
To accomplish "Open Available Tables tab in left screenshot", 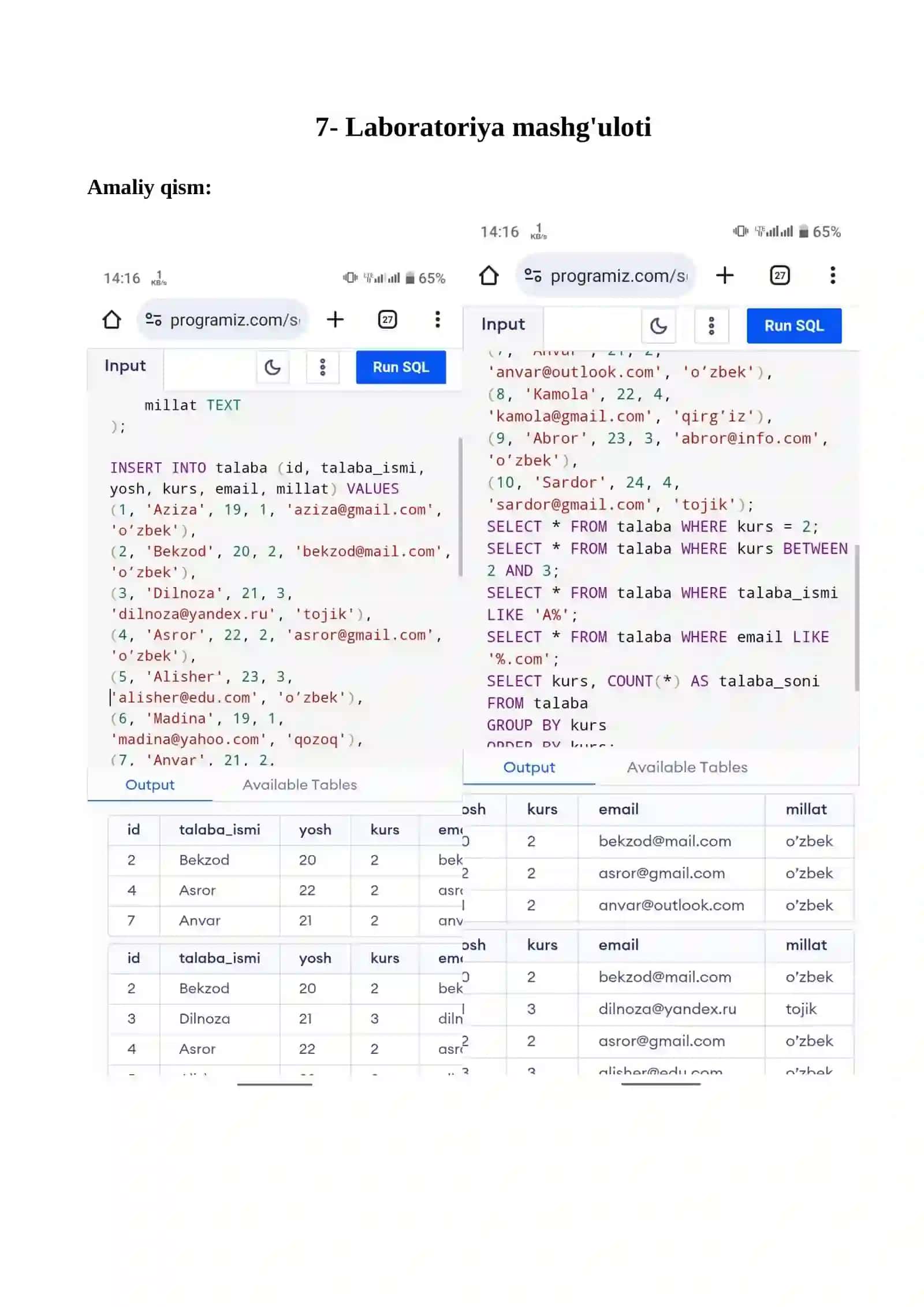I will point(299,785).
